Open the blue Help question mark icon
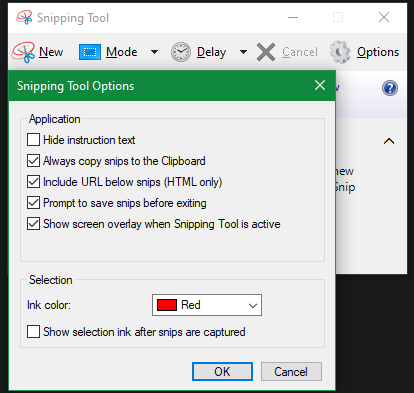This screenshot has height=393, width=414. point(390,88)
